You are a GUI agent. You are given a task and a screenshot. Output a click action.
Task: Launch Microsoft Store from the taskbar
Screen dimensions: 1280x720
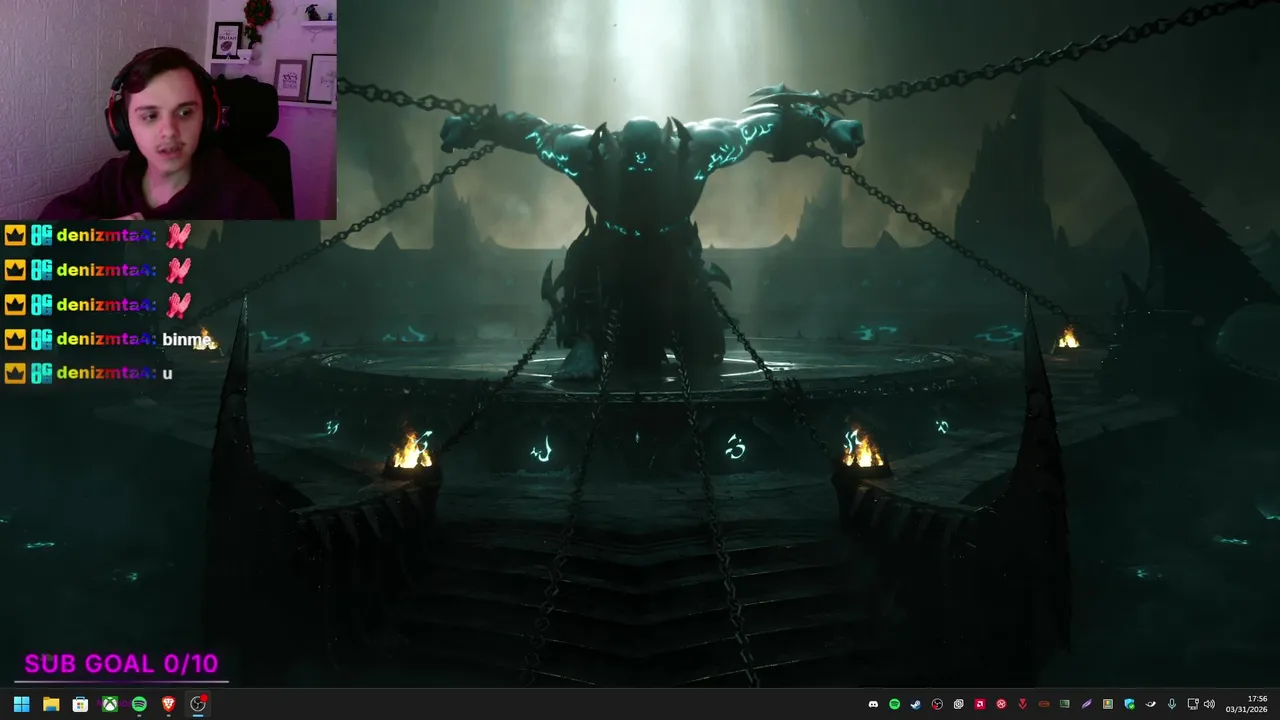click(80, 704)
